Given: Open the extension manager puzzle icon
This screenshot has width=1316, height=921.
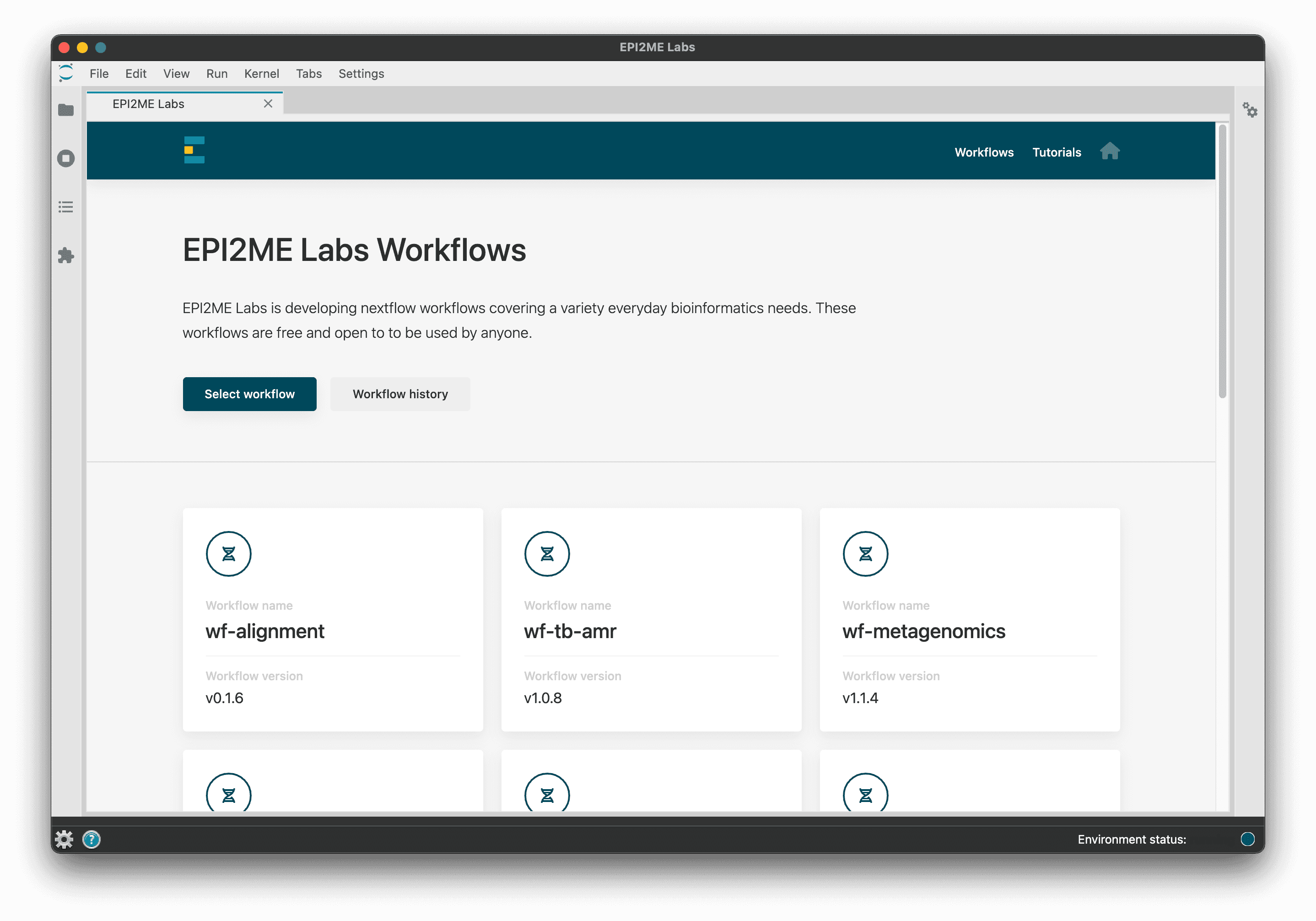Looking at the screenshot, I should [x=65, y=256].
